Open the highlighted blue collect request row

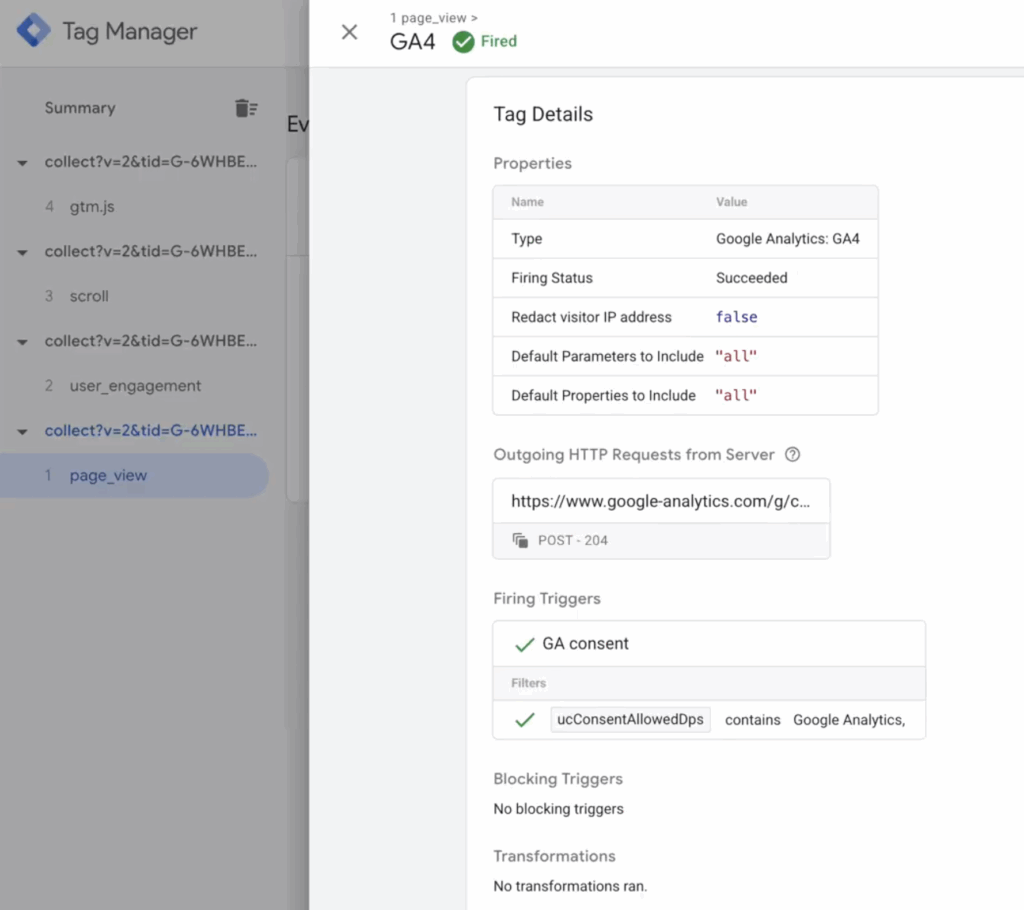[150, 431]
